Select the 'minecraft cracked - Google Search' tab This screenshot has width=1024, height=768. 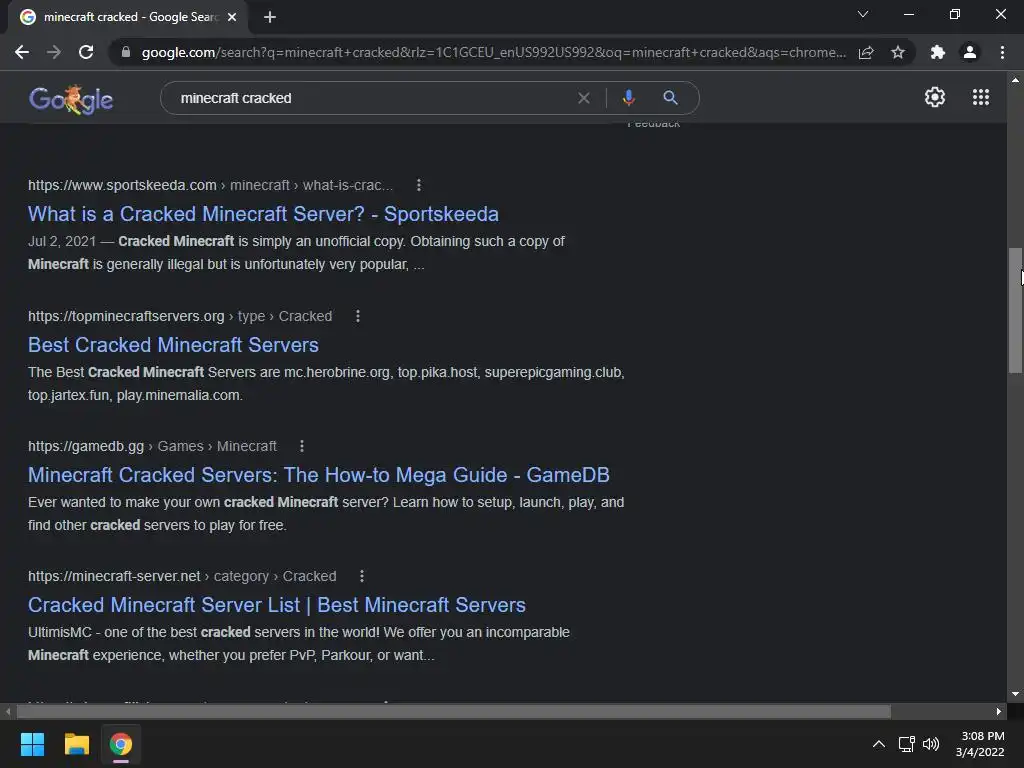128,17
